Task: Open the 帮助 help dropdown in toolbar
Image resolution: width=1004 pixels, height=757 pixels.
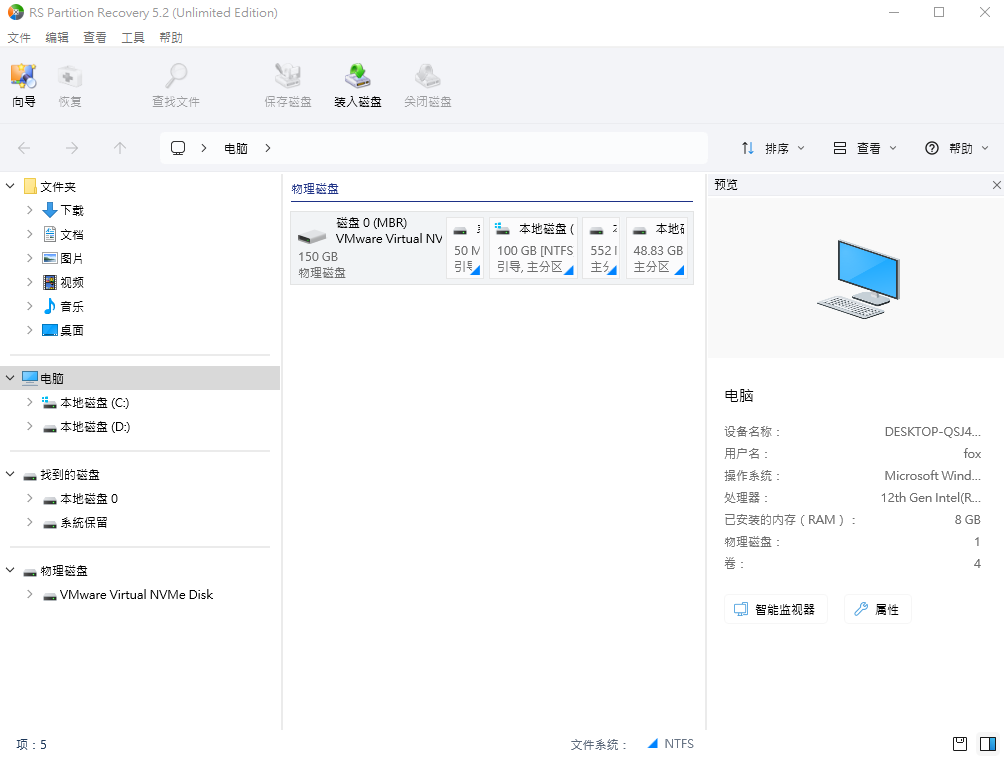Action: pos(957,148)
